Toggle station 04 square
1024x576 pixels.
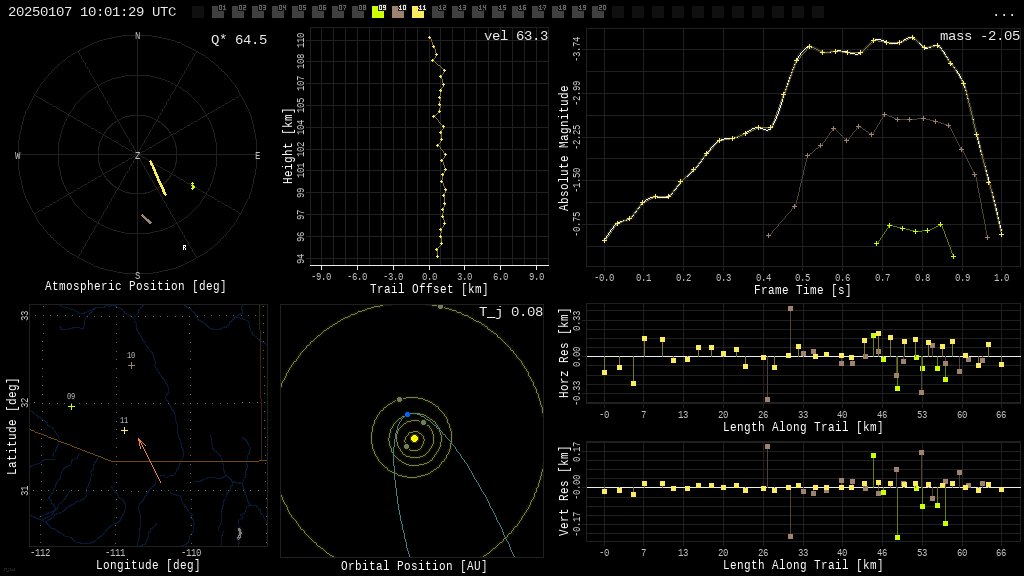point(278,12)
